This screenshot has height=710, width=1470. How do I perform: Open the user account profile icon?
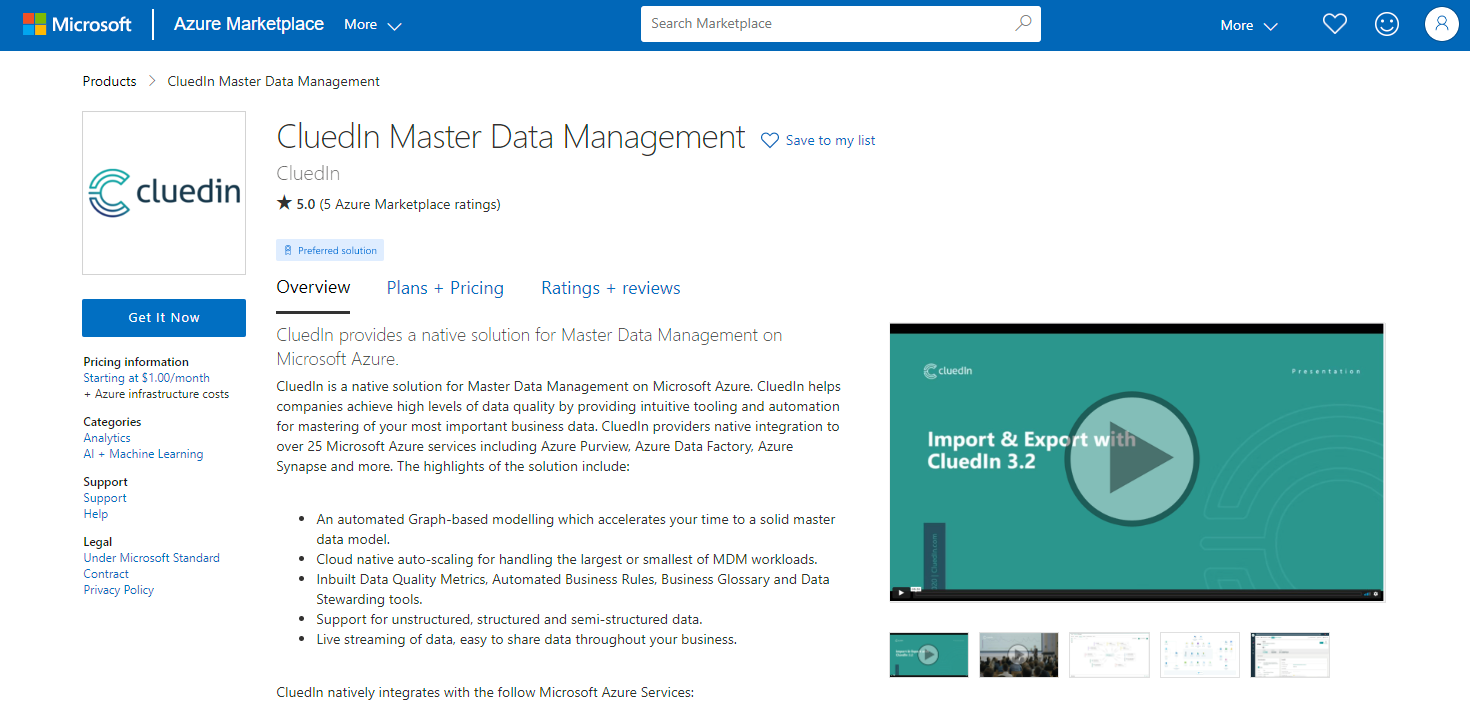pyautogui.click(x=1441, y=24)
